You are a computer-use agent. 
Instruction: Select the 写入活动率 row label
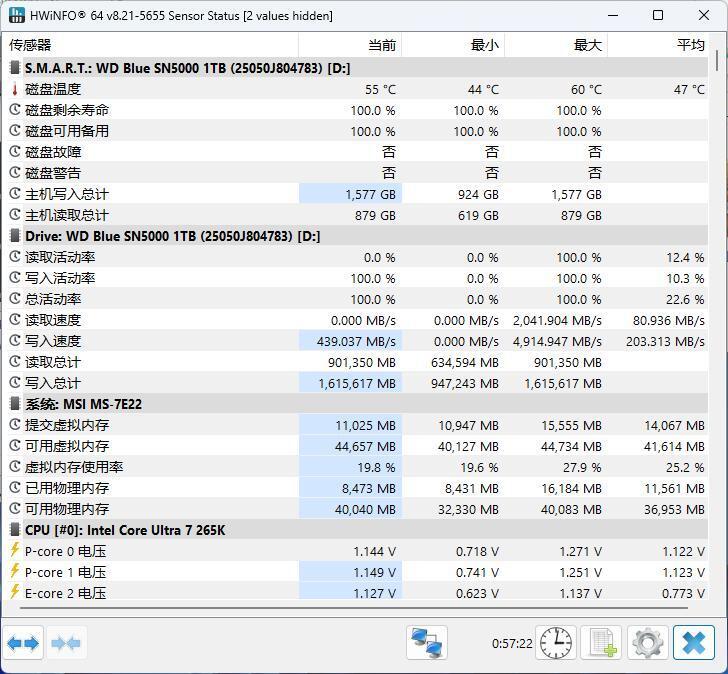pos(60,278)
